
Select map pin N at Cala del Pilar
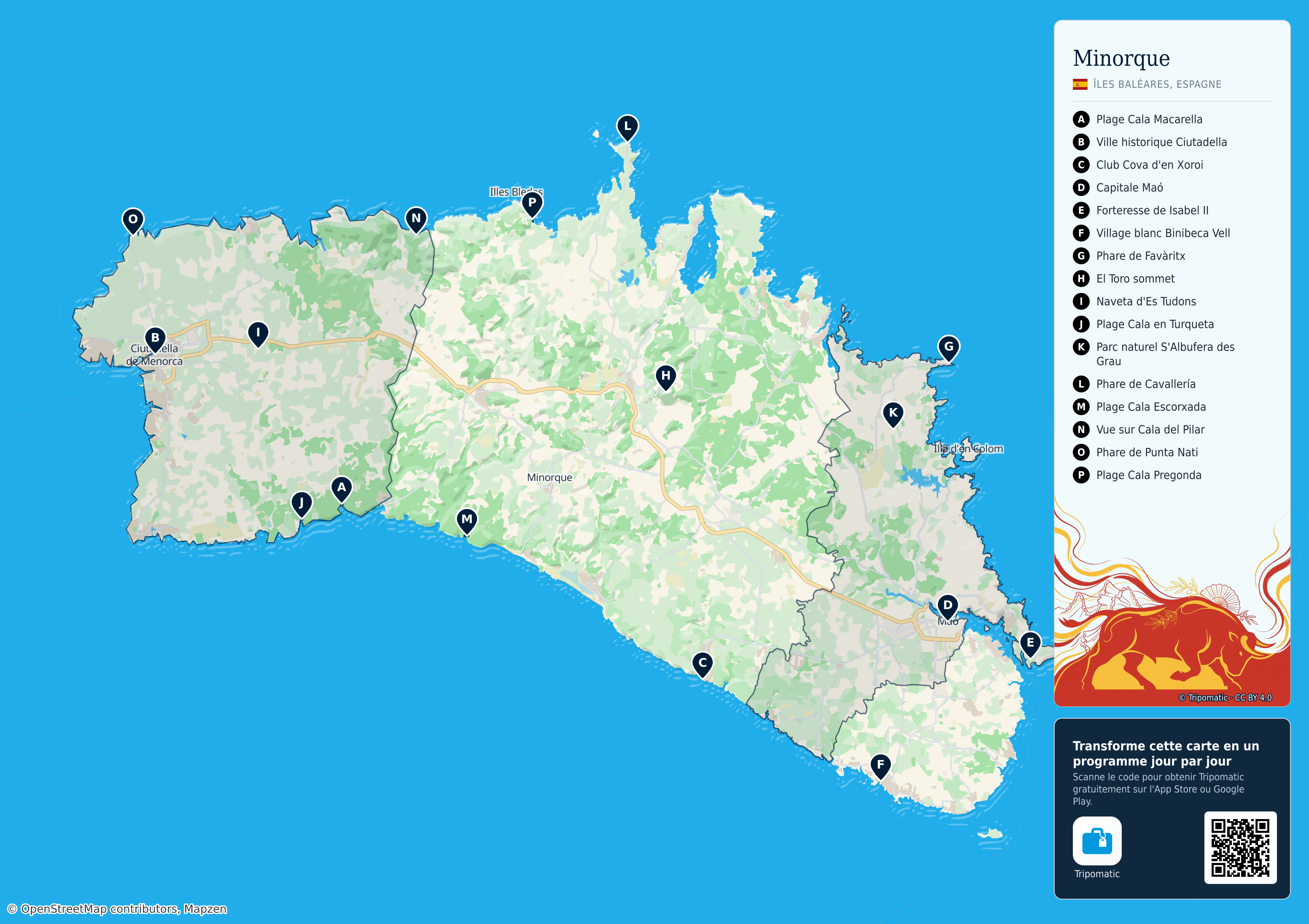click(416, 219)
